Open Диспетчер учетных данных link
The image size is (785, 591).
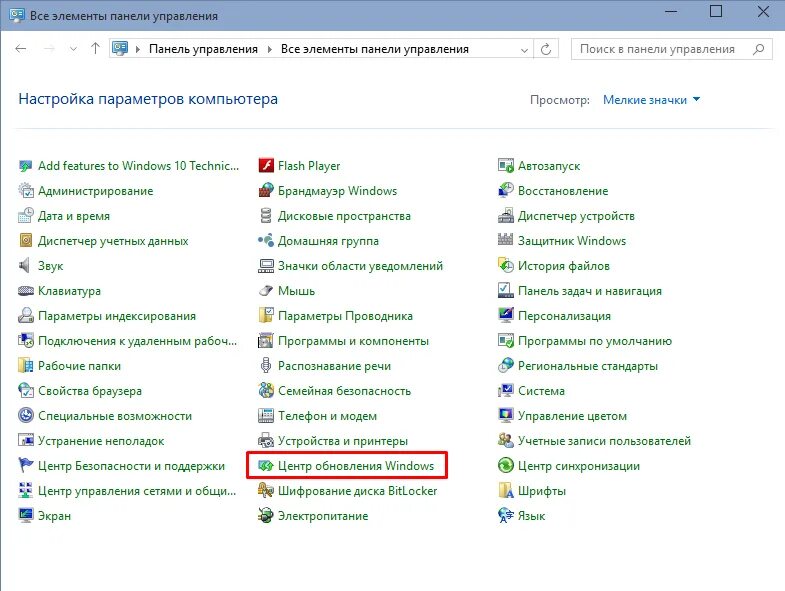pos(113,240)
